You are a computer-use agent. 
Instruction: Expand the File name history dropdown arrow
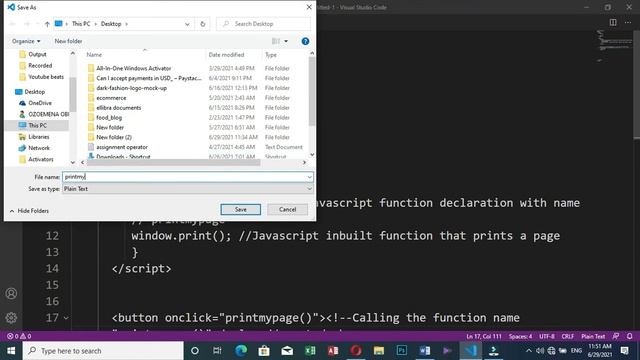pyautogui.click(x=309, y=177)
